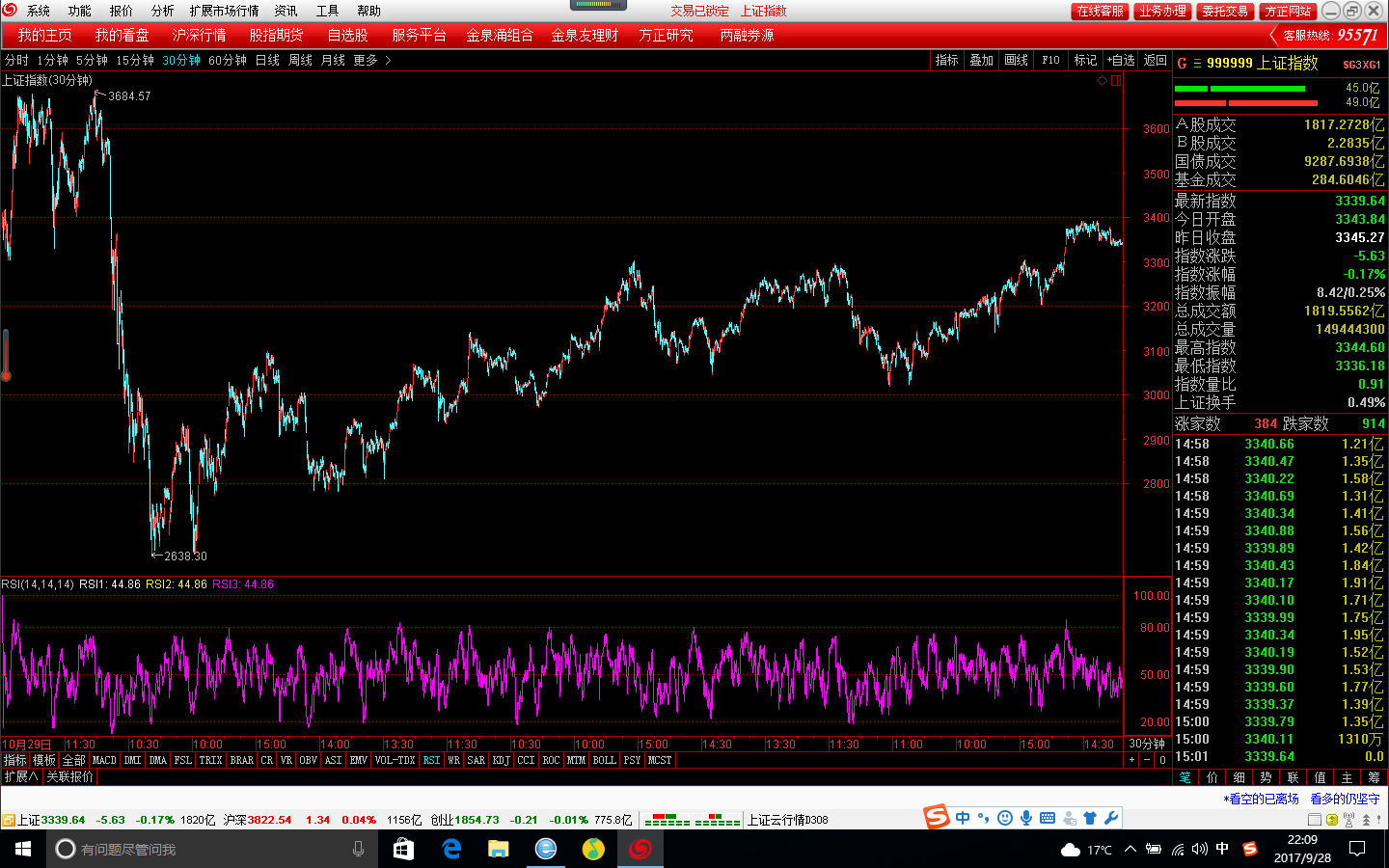
Task: Click the left edge thermometer slider
Action: (6, 354)
